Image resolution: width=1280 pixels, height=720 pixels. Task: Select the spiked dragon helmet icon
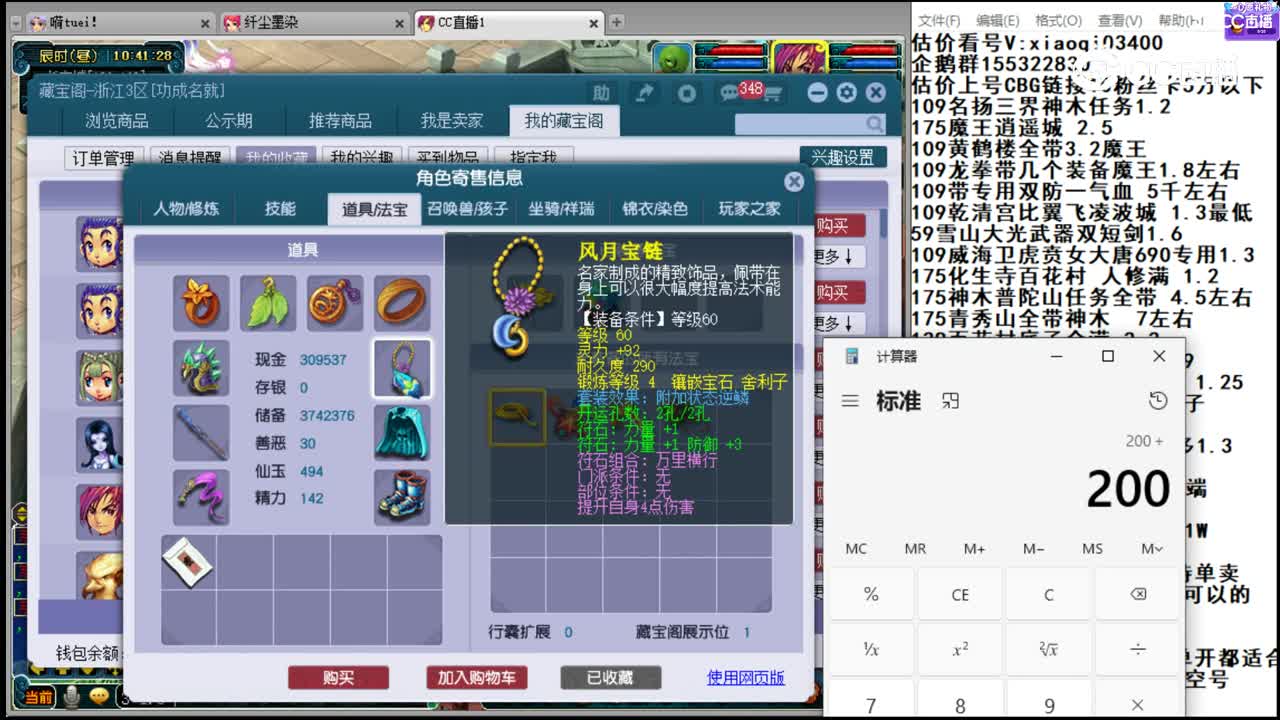tap(201, 368)
